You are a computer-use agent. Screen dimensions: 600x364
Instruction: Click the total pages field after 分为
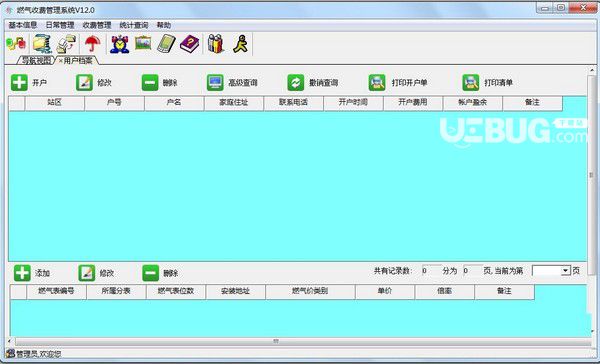(x=472, y=271)
